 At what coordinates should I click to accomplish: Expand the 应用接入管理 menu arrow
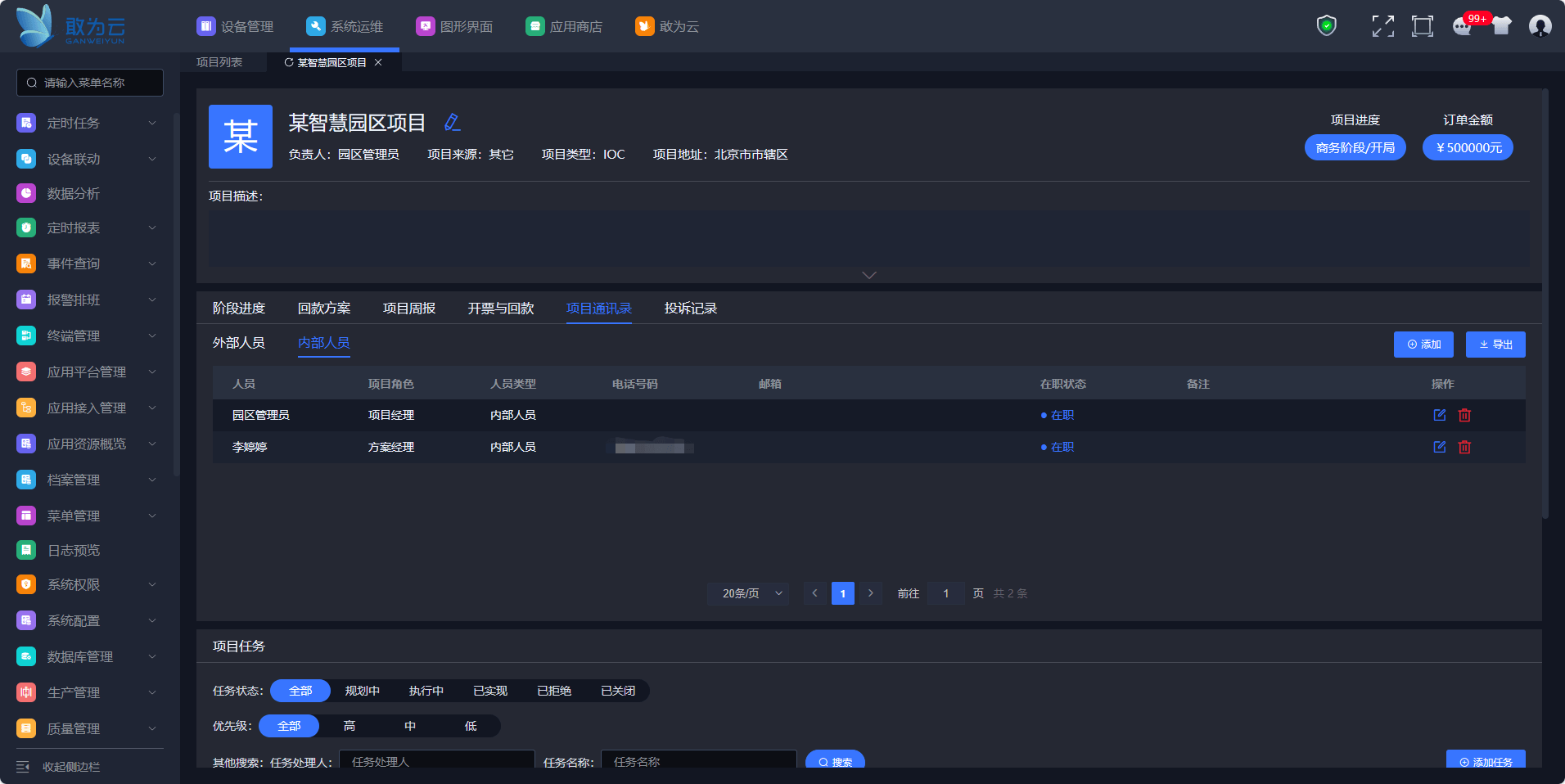point(152,408)
